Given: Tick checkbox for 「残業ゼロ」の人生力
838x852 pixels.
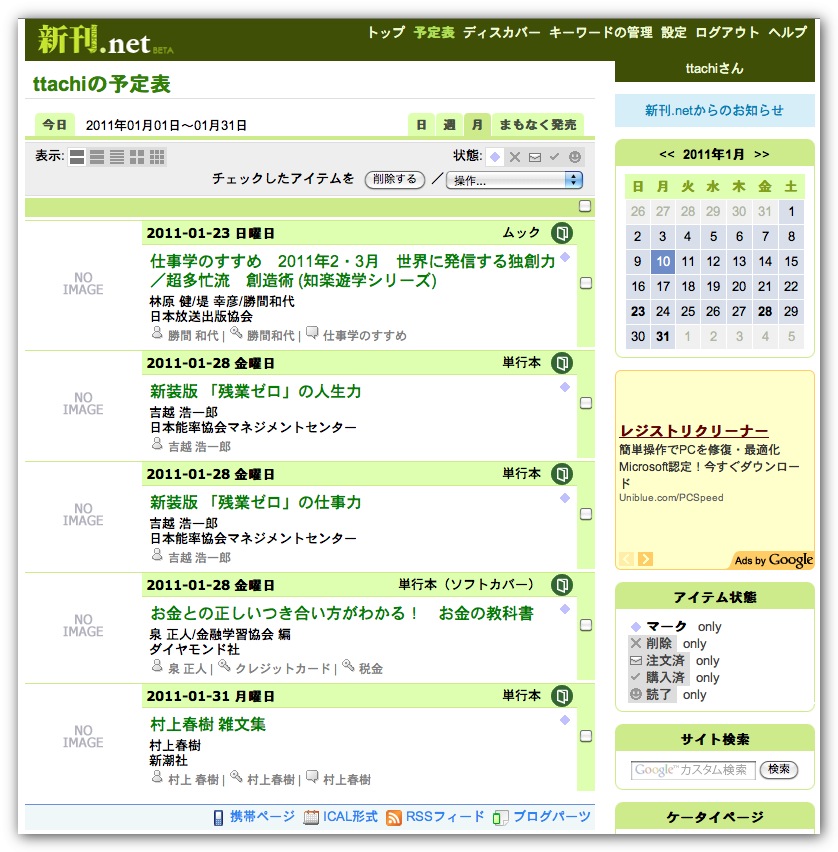Looking at the screenshot, I should coord(586,403).
